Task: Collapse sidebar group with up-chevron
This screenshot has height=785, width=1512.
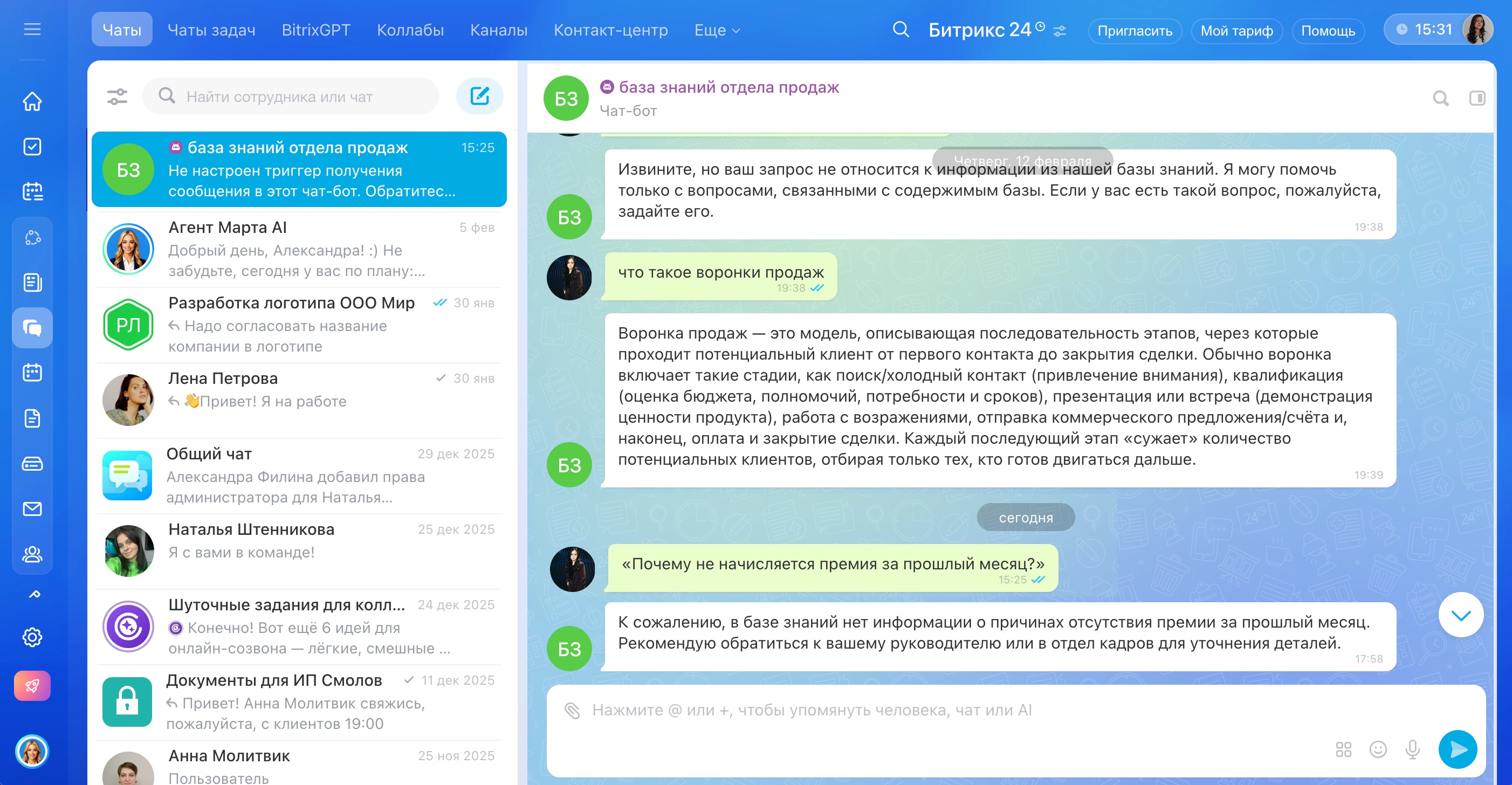Action: 34,594
